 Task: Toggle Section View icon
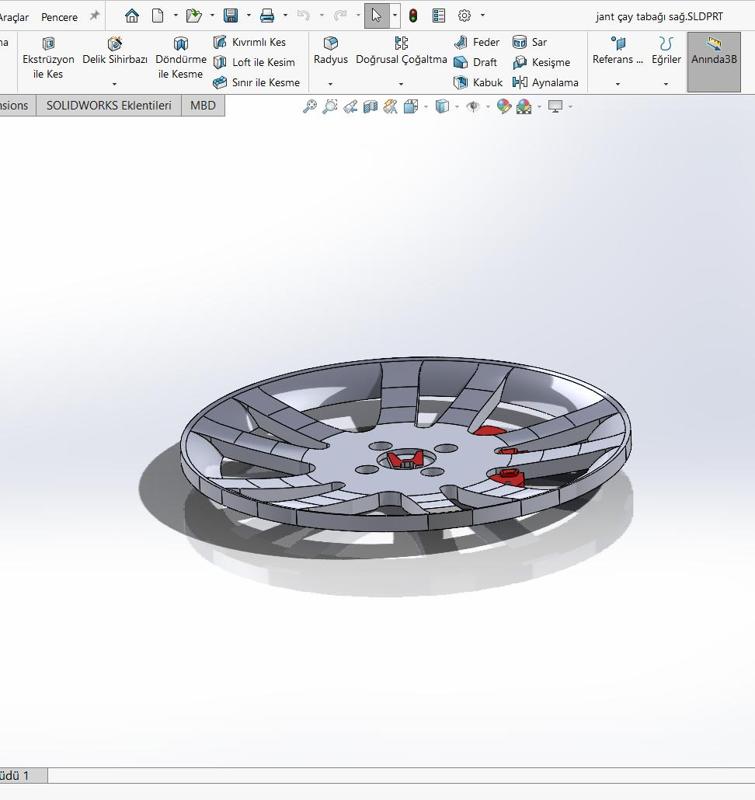click(x=370, y=106)
